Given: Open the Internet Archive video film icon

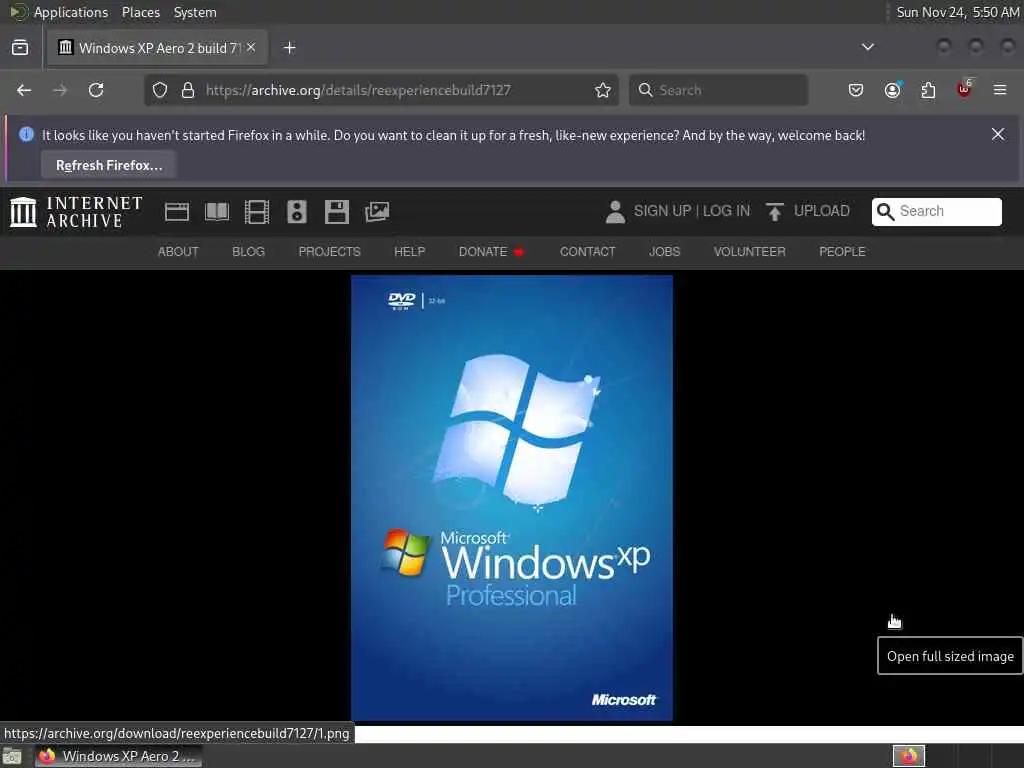Looking at the screenshot, I should [x=257, y=212].
